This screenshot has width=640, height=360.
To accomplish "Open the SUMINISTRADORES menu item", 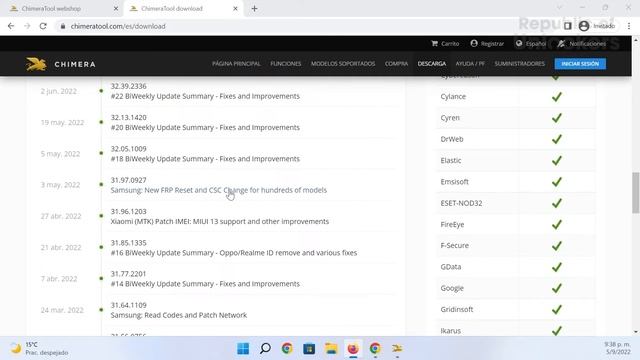I will (x=520, y=64).
